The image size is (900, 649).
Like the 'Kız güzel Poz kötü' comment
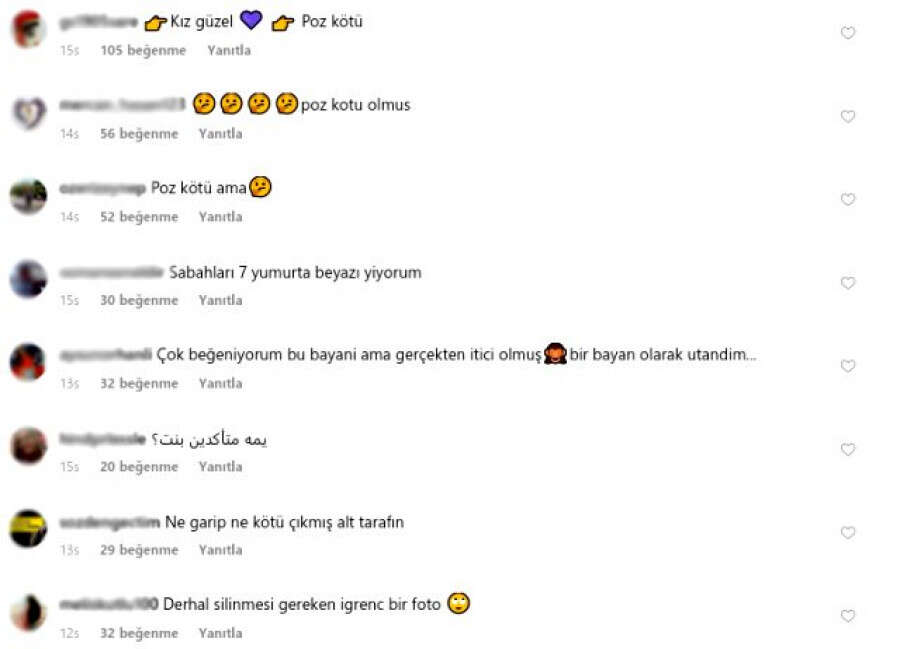(848, 33)
